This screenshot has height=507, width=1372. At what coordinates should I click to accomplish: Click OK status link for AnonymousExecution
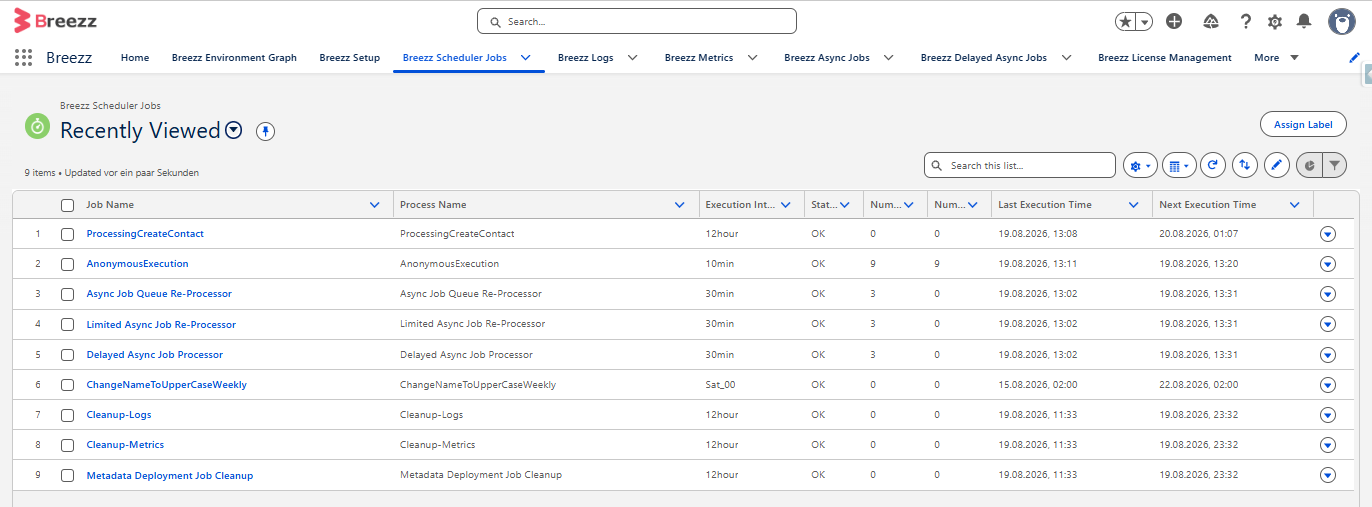coord(818,264)
